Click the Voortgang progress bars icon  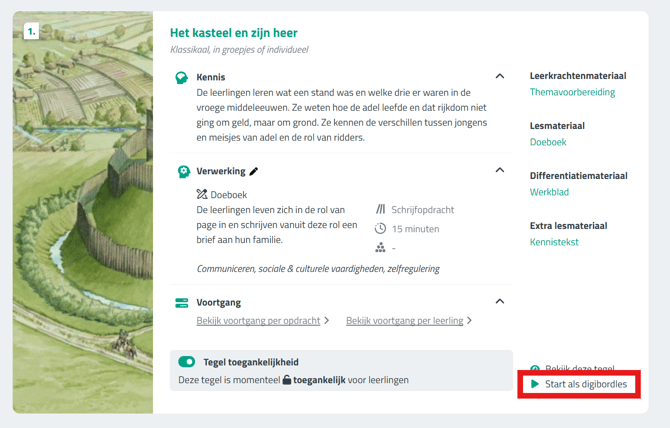coord(182,302)
